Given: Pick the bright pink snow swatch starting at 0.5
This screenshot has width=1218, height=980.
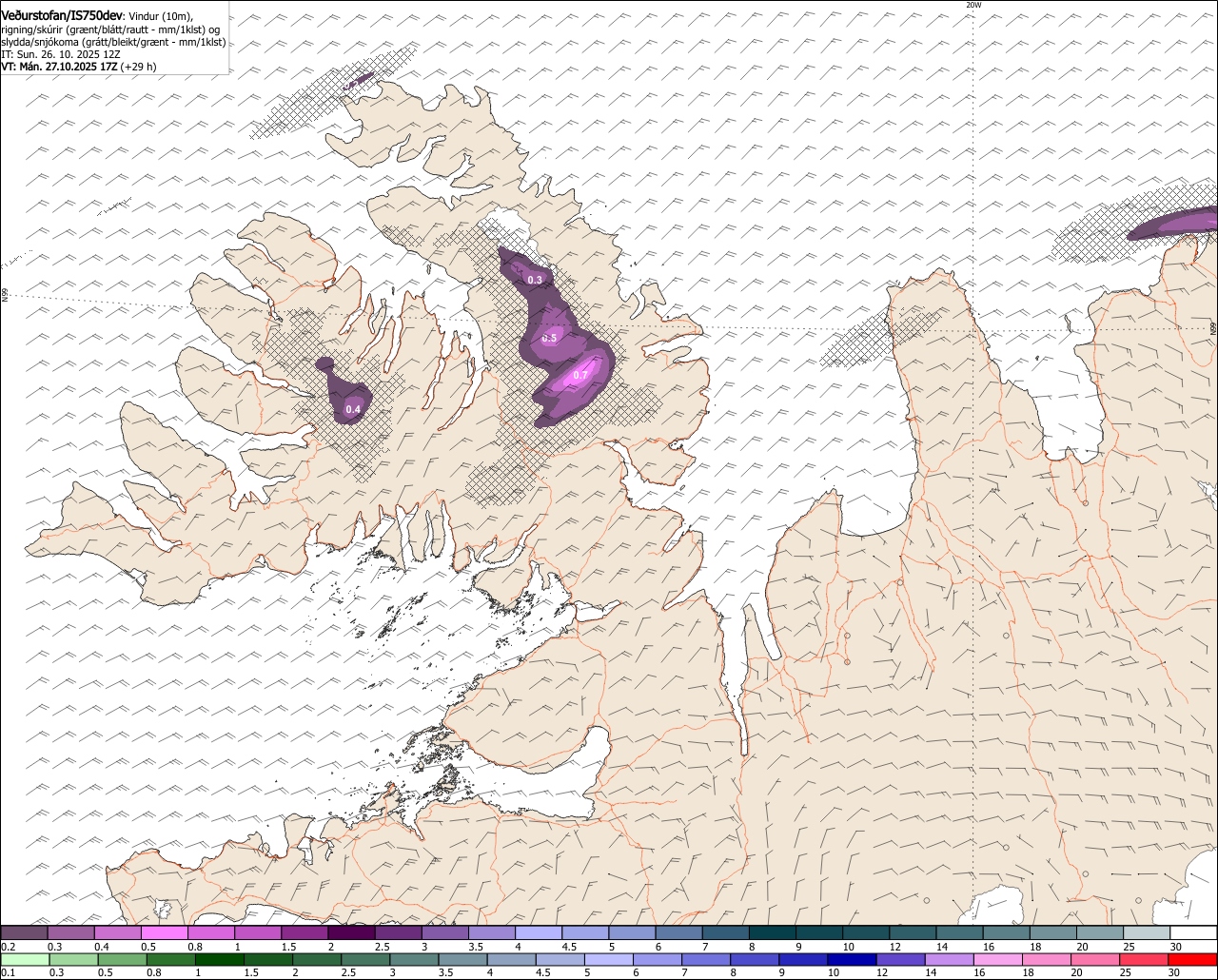Looking at the screenshot, I should click(x=164, y=932).
